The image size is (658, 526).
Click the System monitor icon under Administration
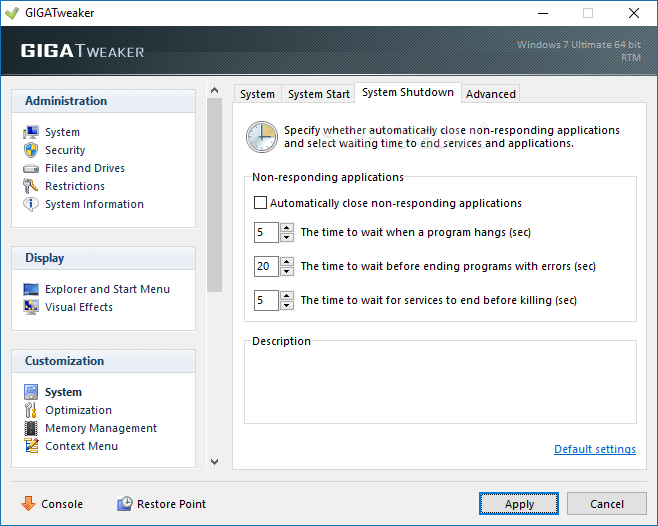[31, 132]
